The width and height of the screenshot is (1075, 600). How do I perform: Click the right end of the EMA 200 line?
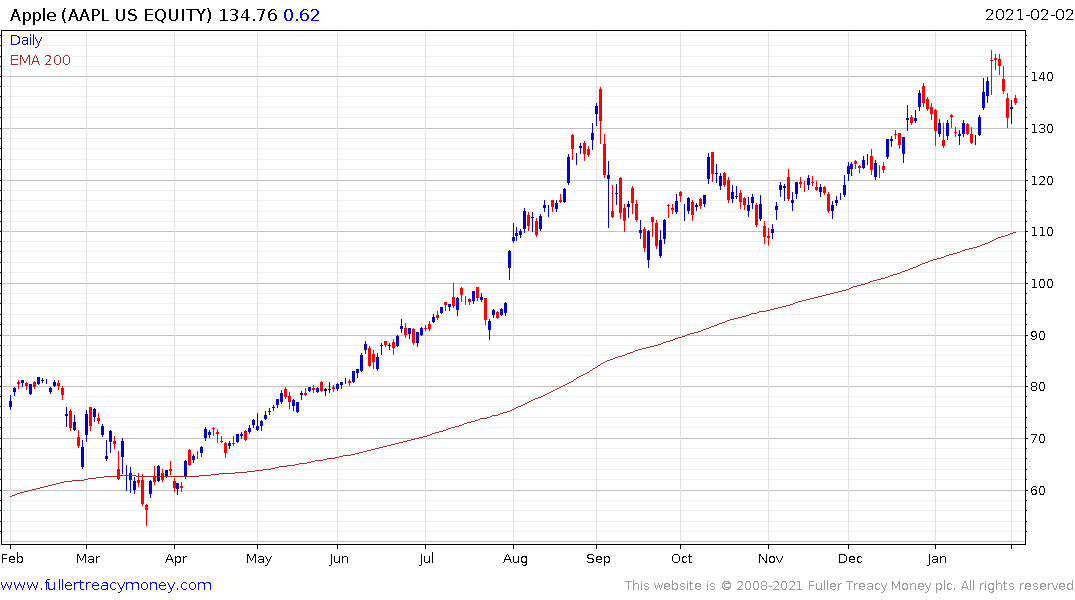1015,232
